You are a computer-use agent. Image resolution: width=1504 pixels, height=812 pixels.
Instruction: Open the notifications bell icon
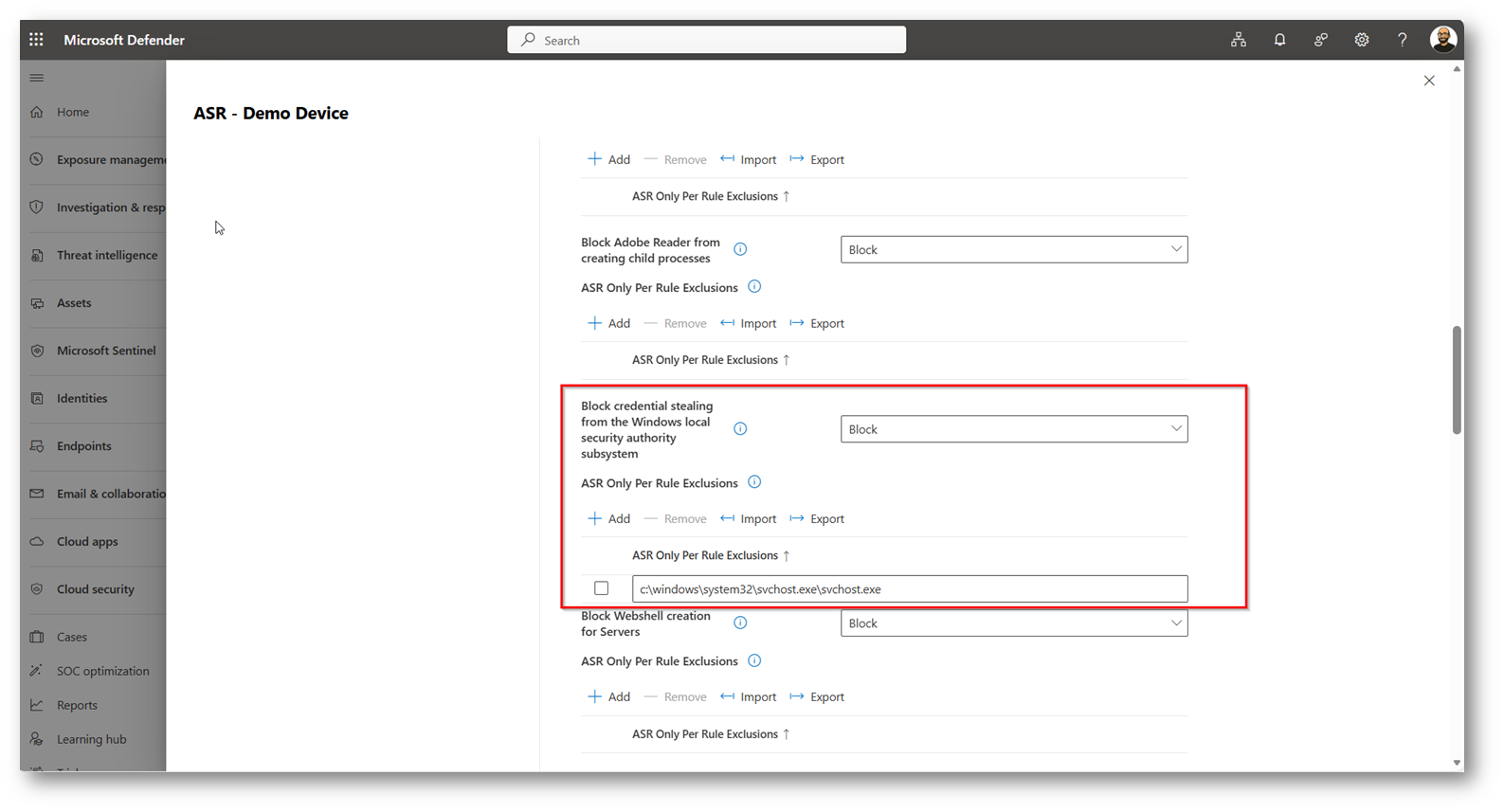click(x=1279, y=40)
